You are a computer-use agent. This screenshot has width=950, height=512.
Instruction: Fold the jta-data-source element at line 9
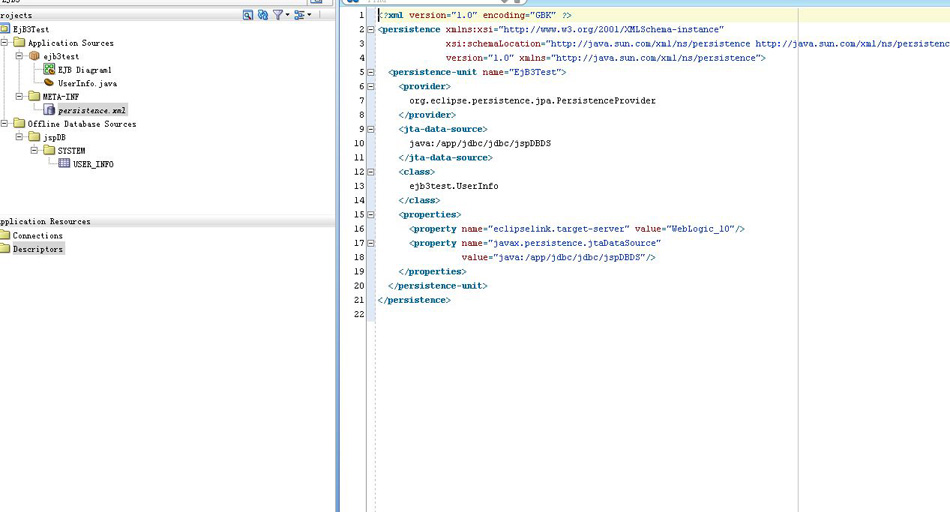click(371, 129)
